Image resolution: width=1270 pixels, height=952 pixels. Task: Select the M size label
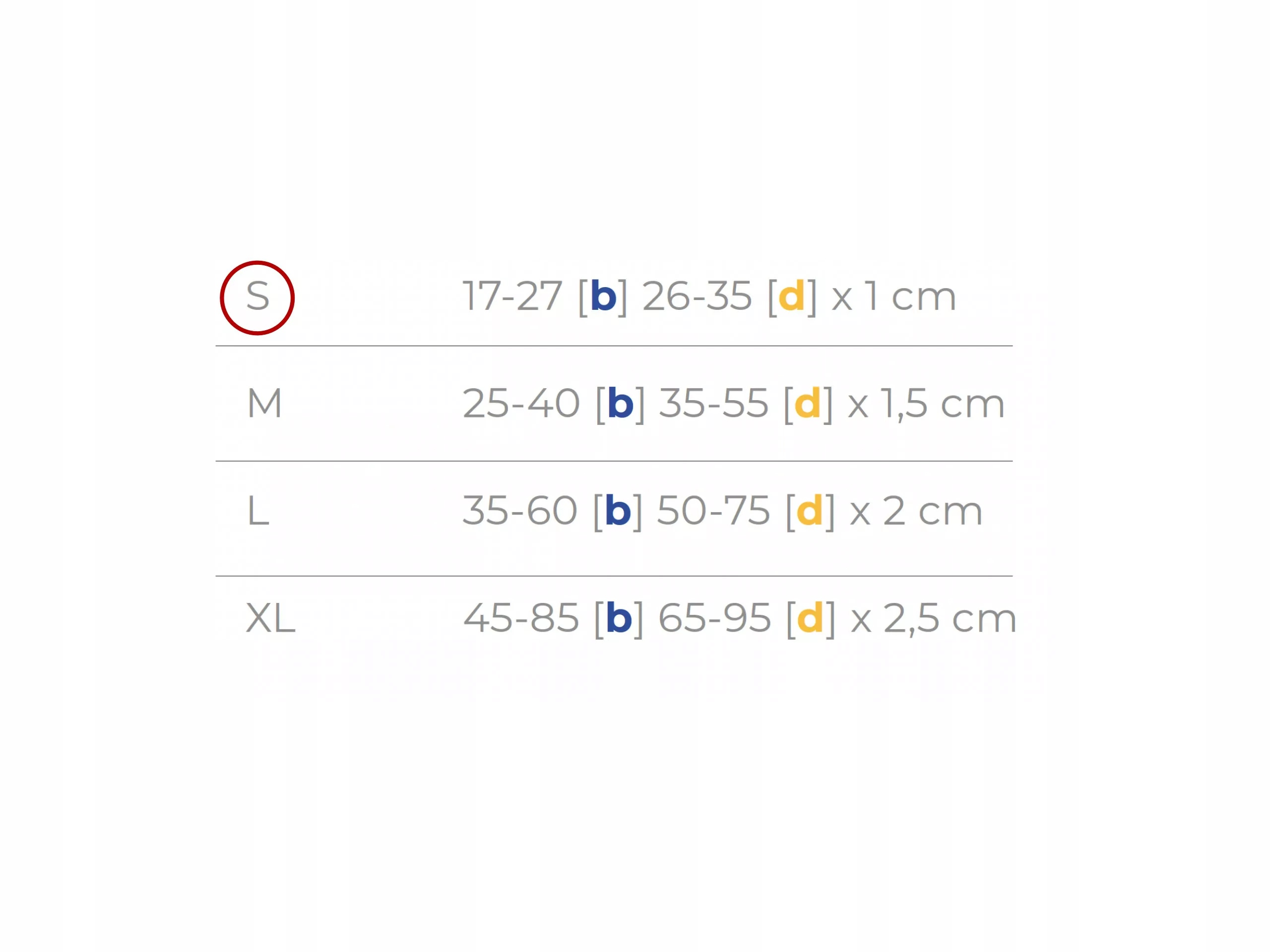264,404
